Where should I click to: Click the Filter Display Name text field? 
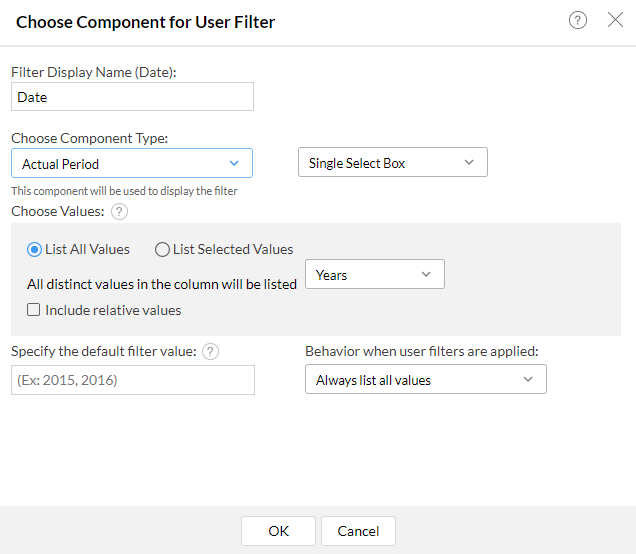132,97
